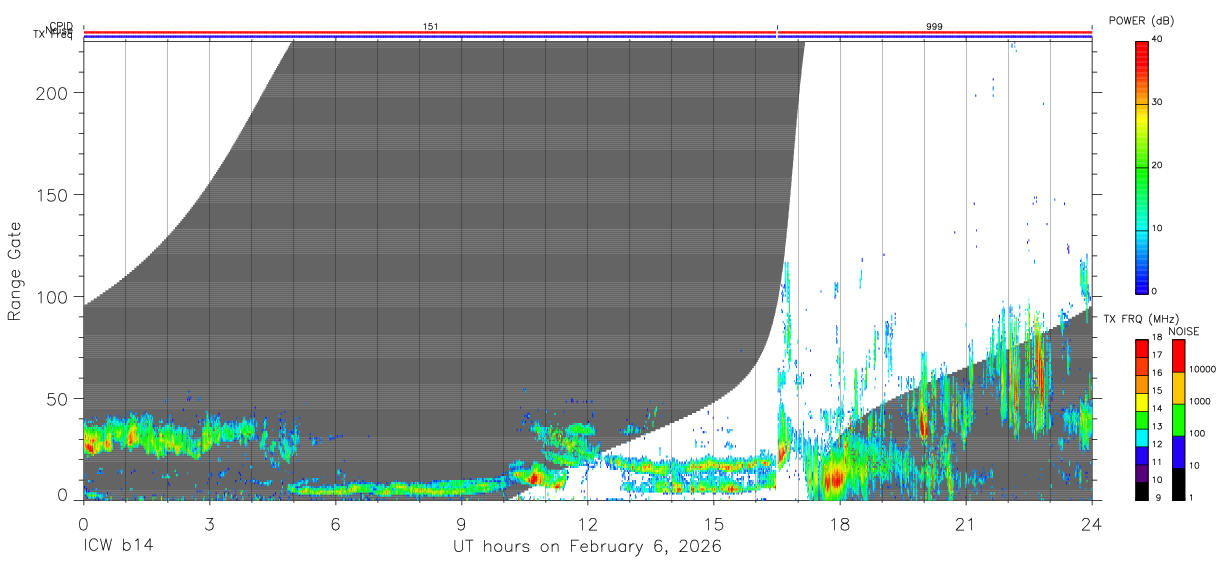The height and width of the screenshot is (567, 1228).
Task: Click POWER scale tick label '20'
Action: pos(1159,166)
